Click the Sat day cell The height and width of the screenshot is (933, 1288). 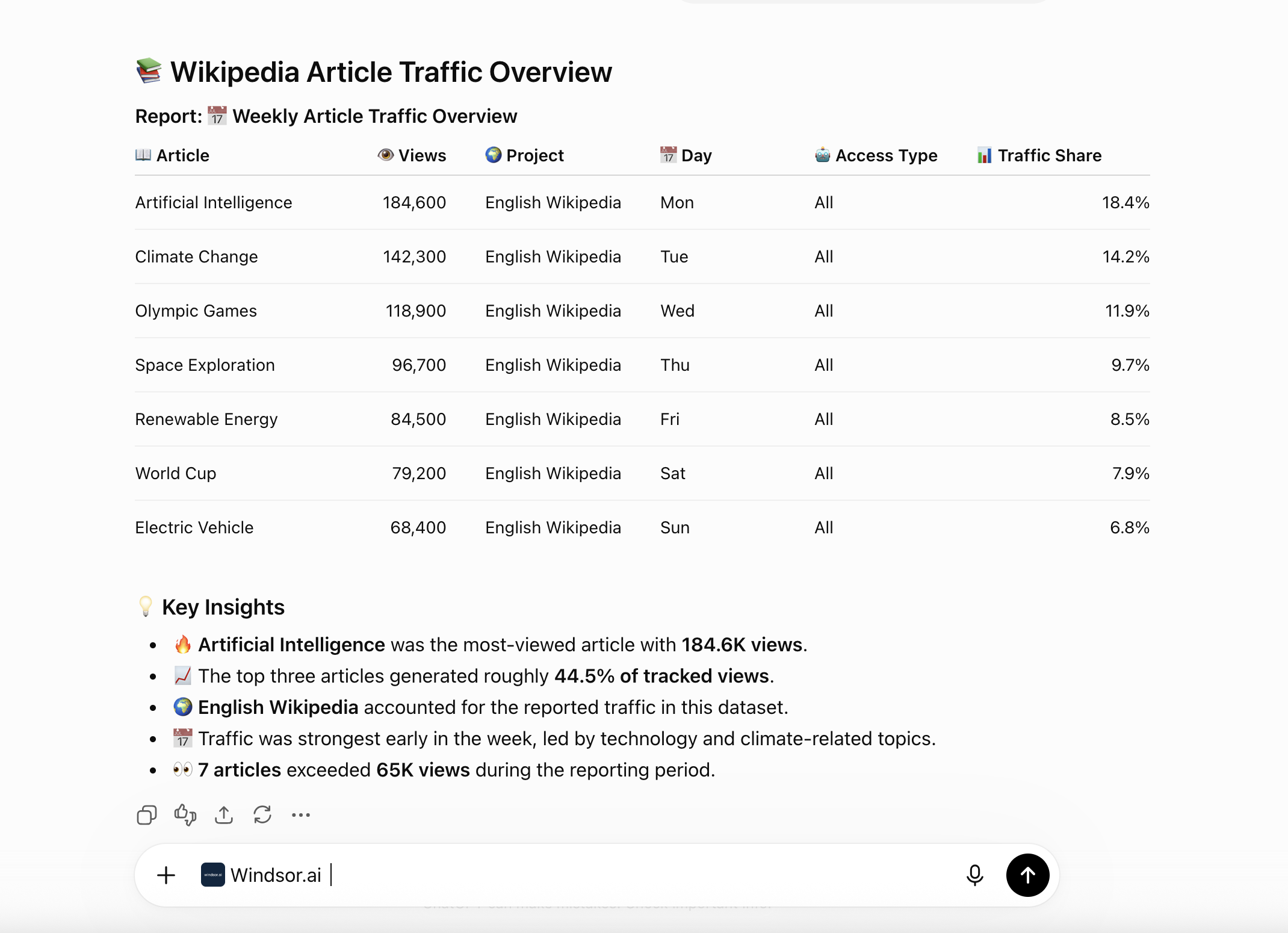[x=673, y=474]
